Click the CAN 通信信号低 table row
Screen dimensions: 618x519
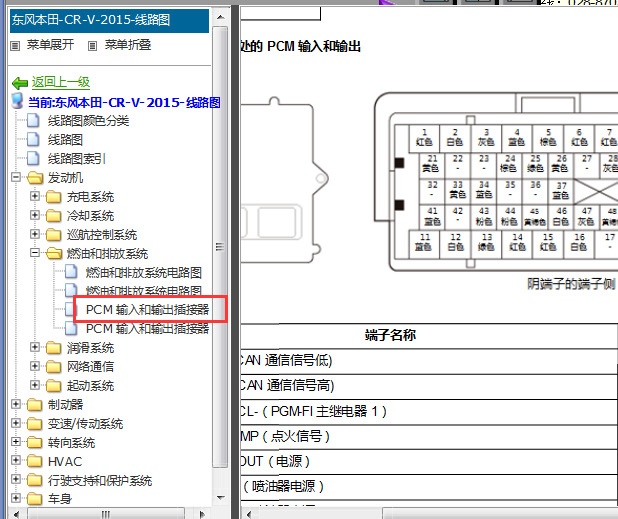coord(429,361)
